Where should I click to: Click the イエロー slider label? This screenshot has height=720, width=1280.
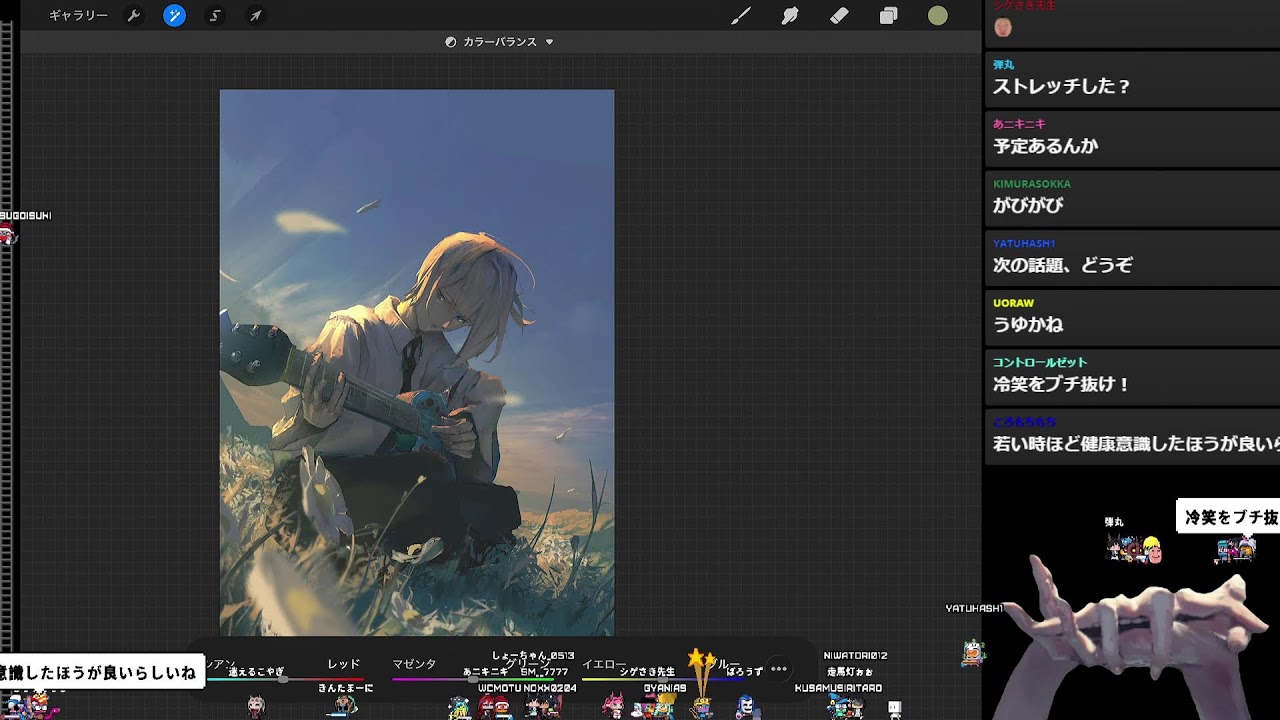[x=604, y=664]
